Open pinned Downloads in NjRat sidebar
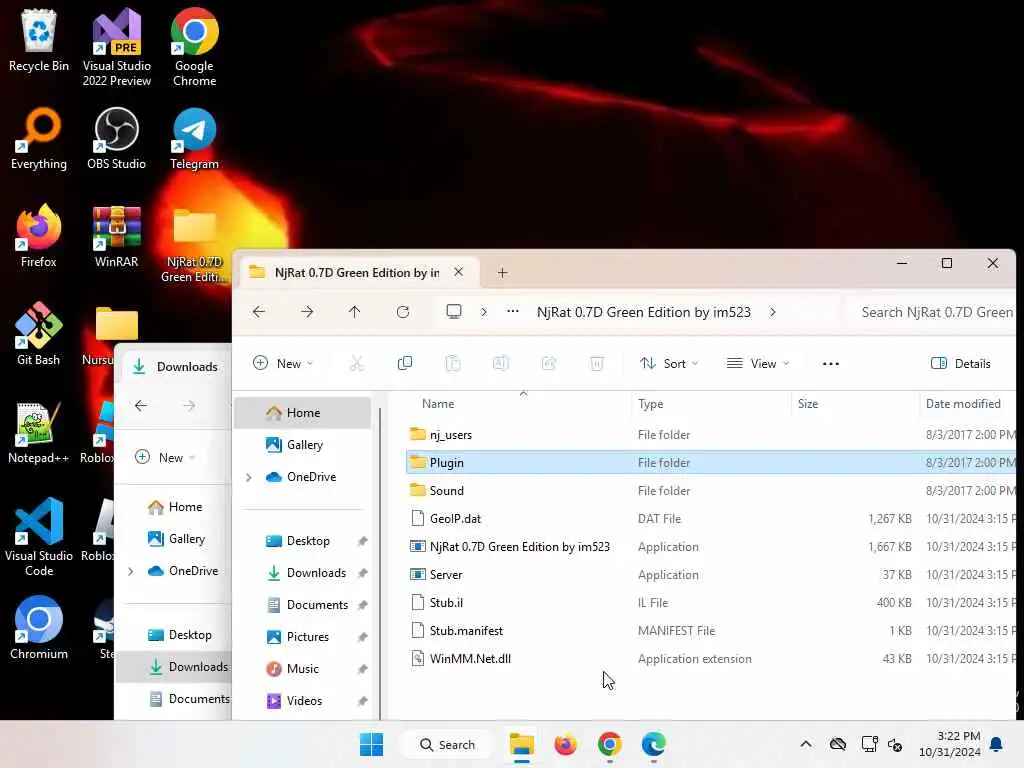Viewport: 1024px width, 768px height. [x=302, y=573]
